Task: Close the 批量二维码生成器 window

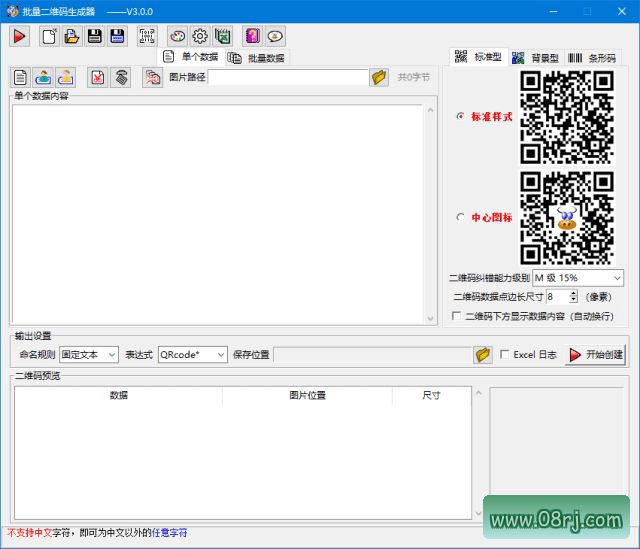Action: point(621,11)
